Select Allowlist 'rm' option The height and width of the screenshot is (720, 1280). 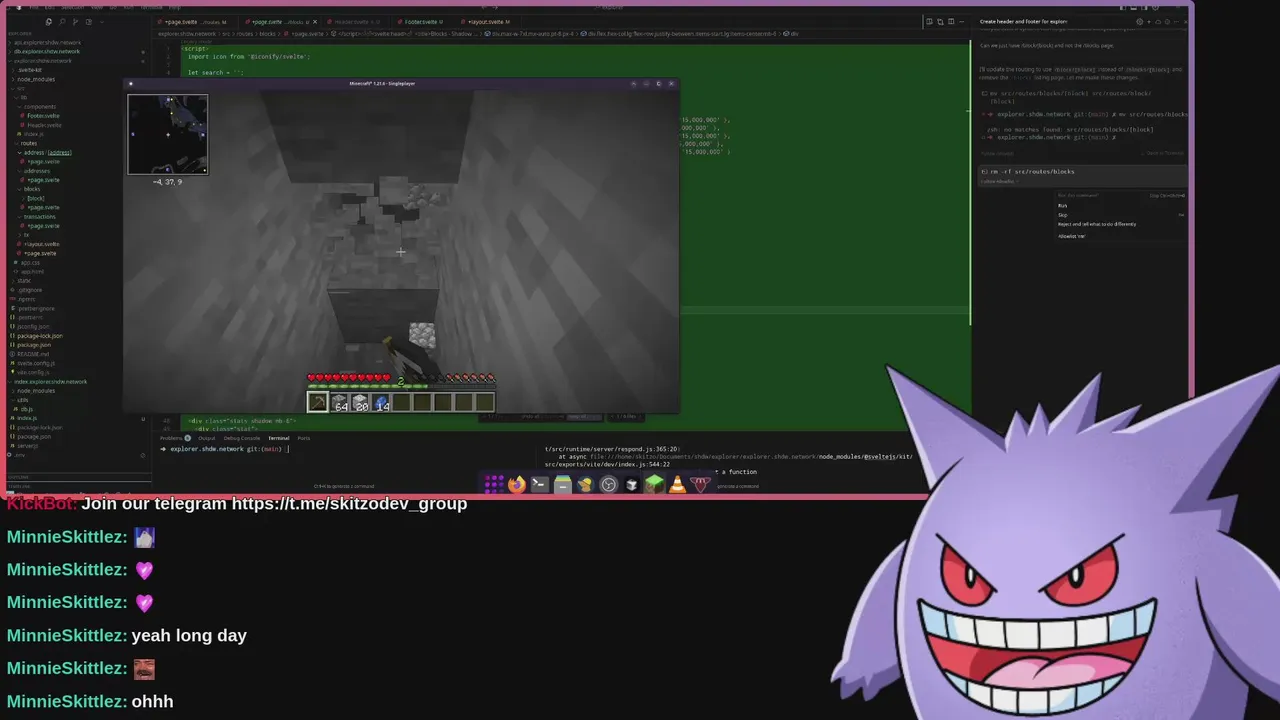tap(1071, 236)
